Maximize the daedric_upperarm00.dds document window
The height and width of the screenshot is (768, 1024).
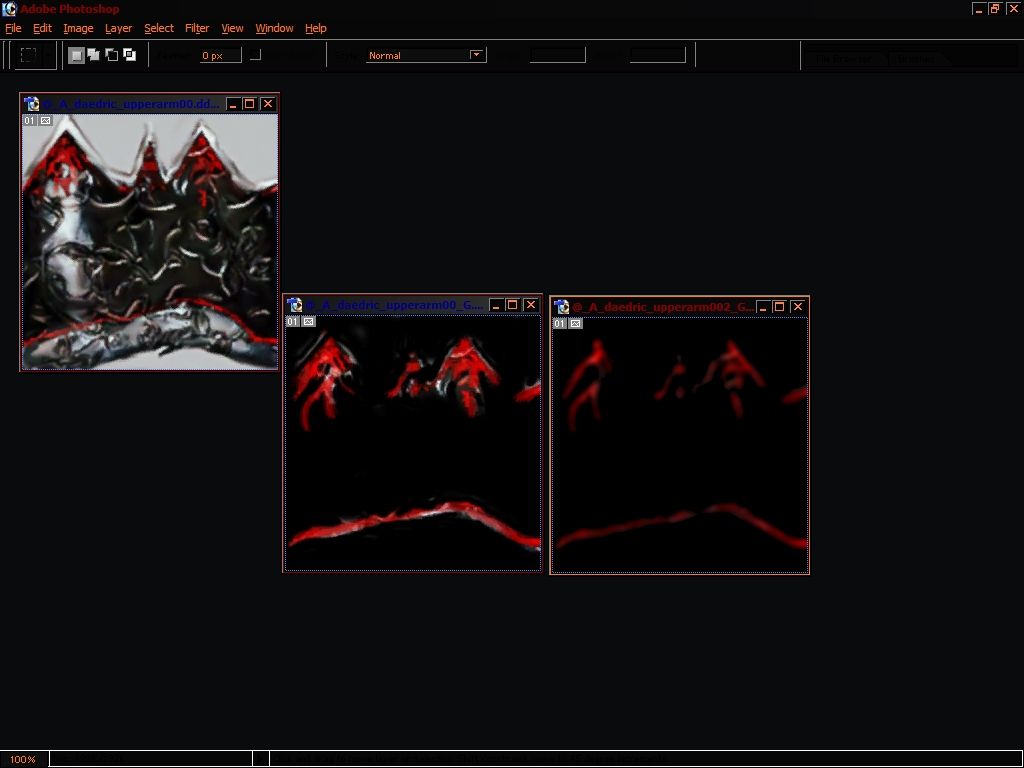pos(249,104)
